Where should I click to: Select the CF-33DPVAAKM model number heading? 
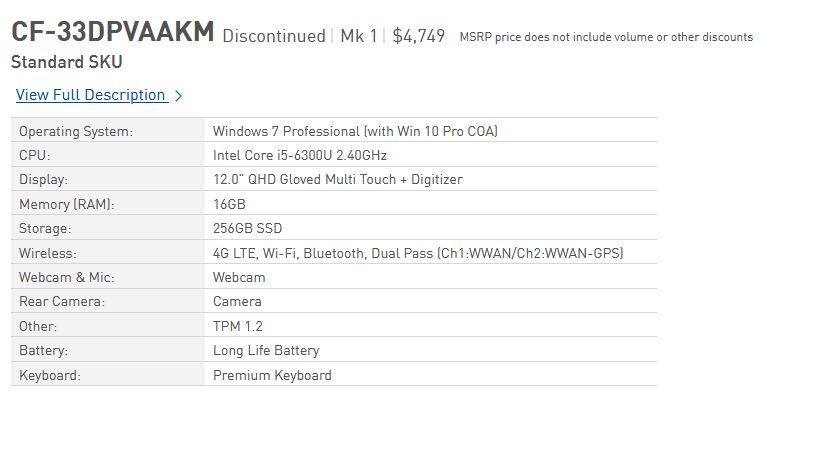coord(112,33)
